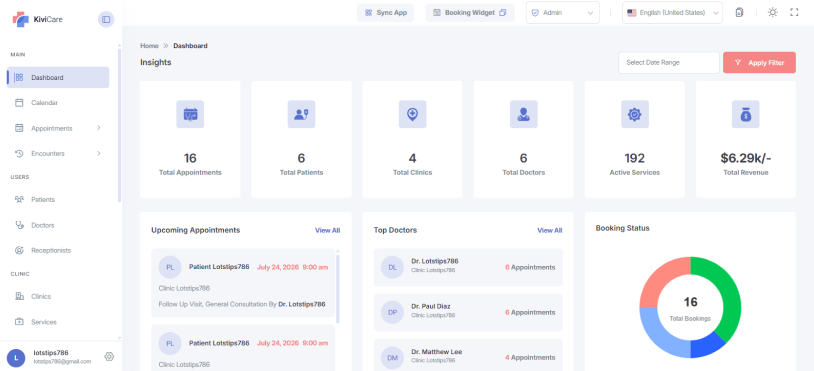Click the Upcoming Appointments list scrollbar
The width and height of the screenshot is (814, 371).
338,287
